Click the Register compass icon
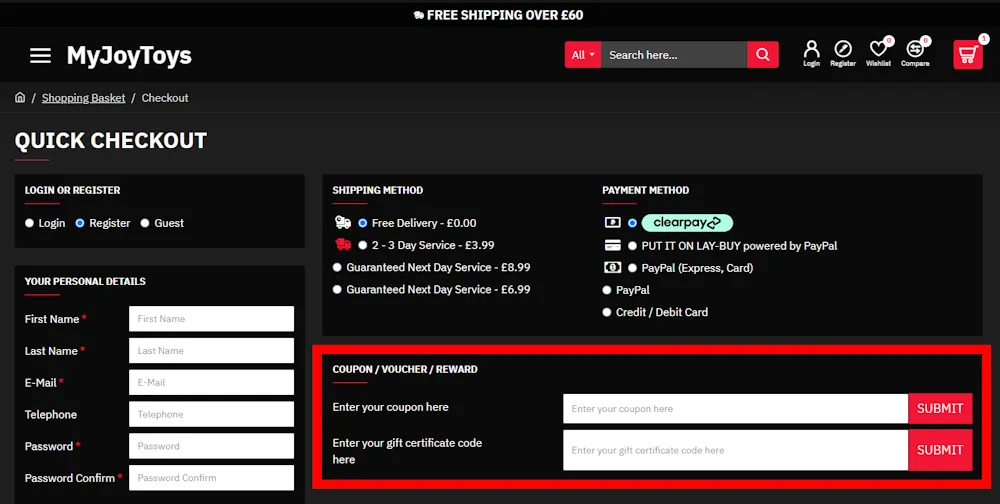 tap(842, 54)
